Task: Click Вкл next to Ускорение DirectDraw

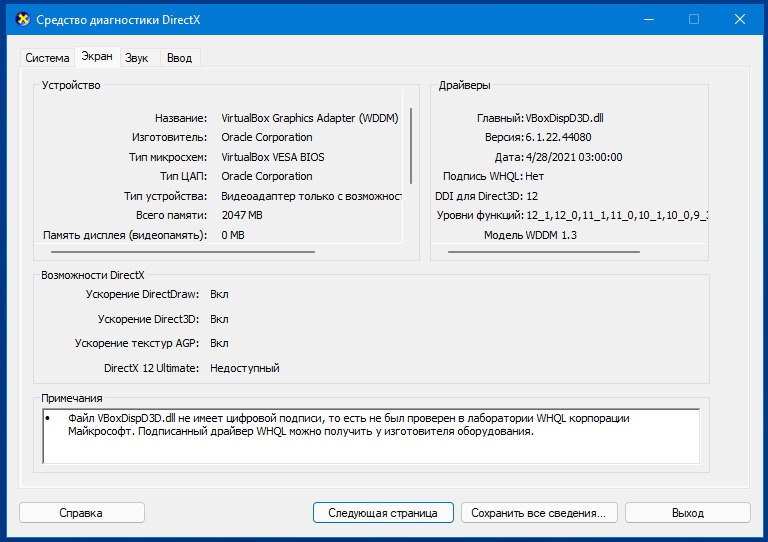Action: [x=219, y=294]
